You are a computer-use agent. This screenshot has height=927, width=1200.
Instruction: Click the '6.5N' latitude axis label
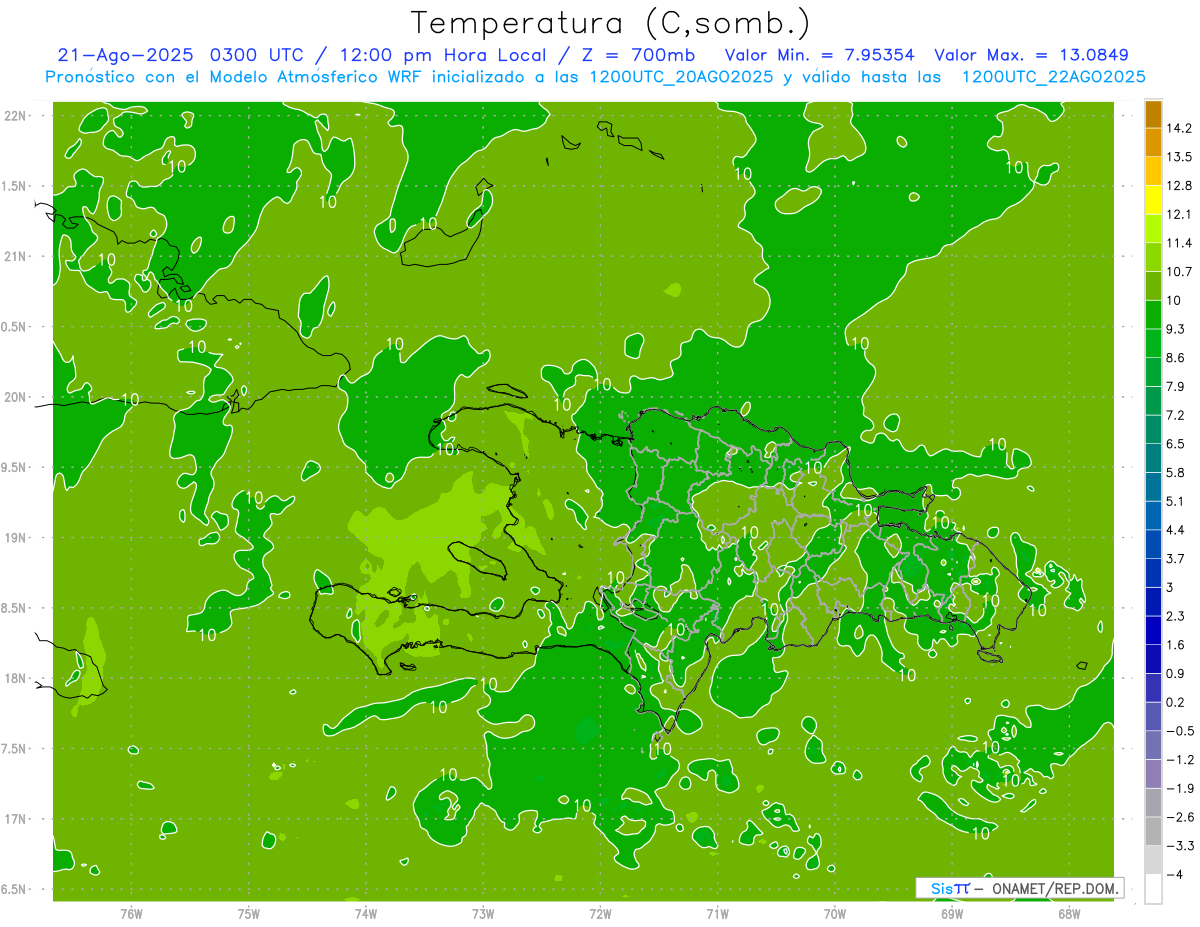coord(15,890)
